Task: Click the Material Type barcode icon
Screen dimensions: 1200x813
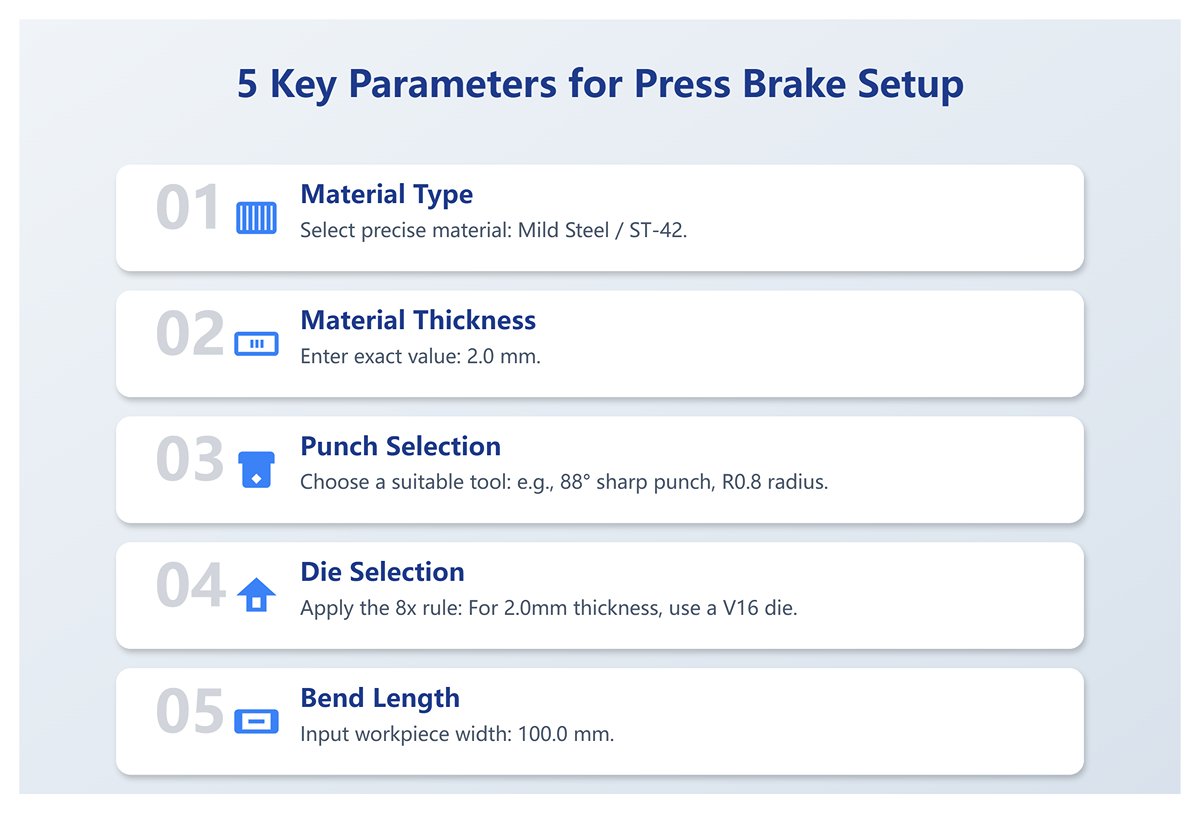Action: (256, 217)
